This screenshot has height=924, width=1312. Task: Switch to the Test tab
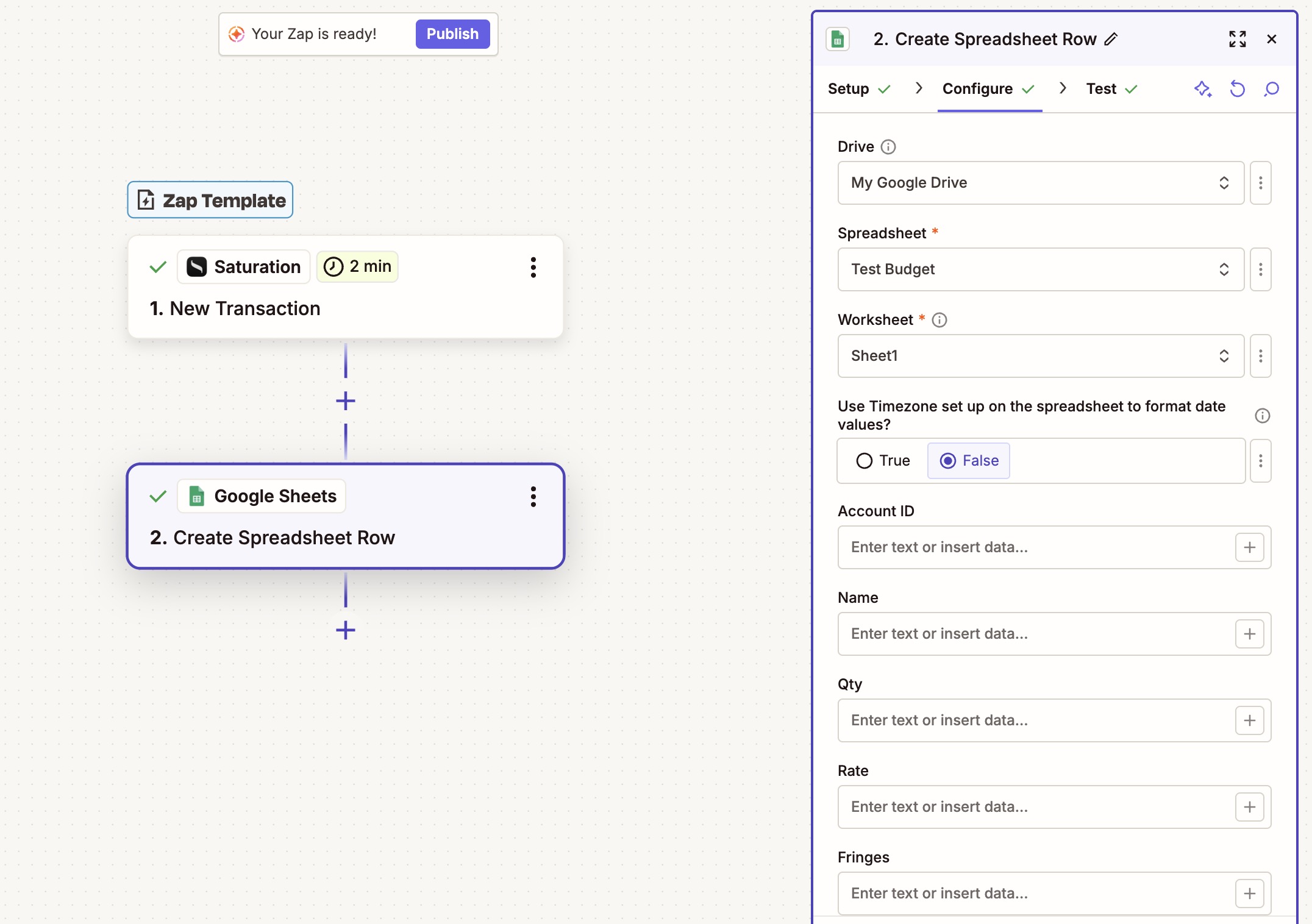coord(1112,89)
